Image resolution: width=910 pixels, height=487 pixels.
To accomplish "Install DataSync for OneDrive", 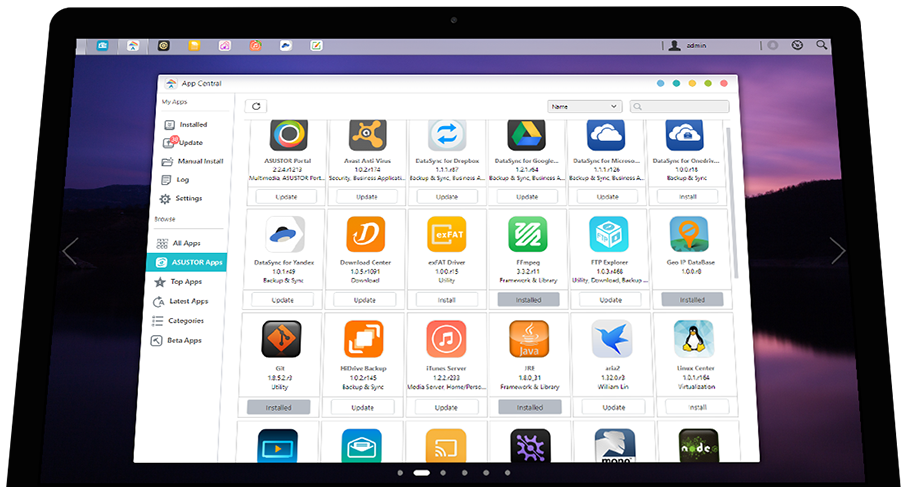I will [x=688, y=197].
